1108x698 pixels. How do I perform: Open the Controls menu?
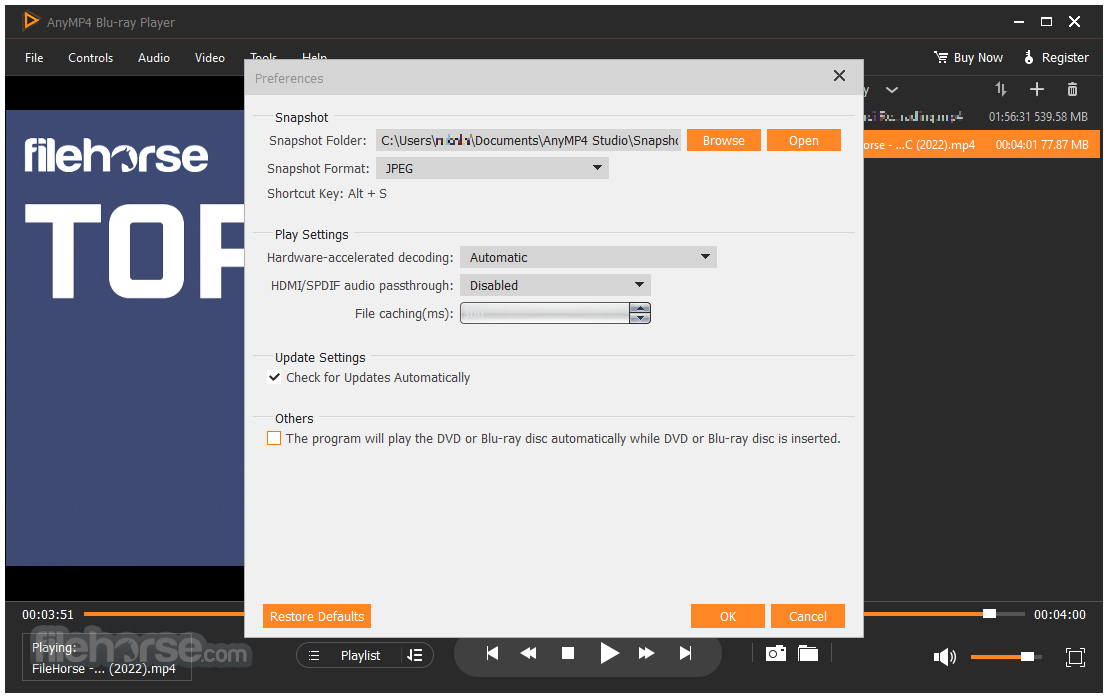pyautogui.click(x=90, y=58)
